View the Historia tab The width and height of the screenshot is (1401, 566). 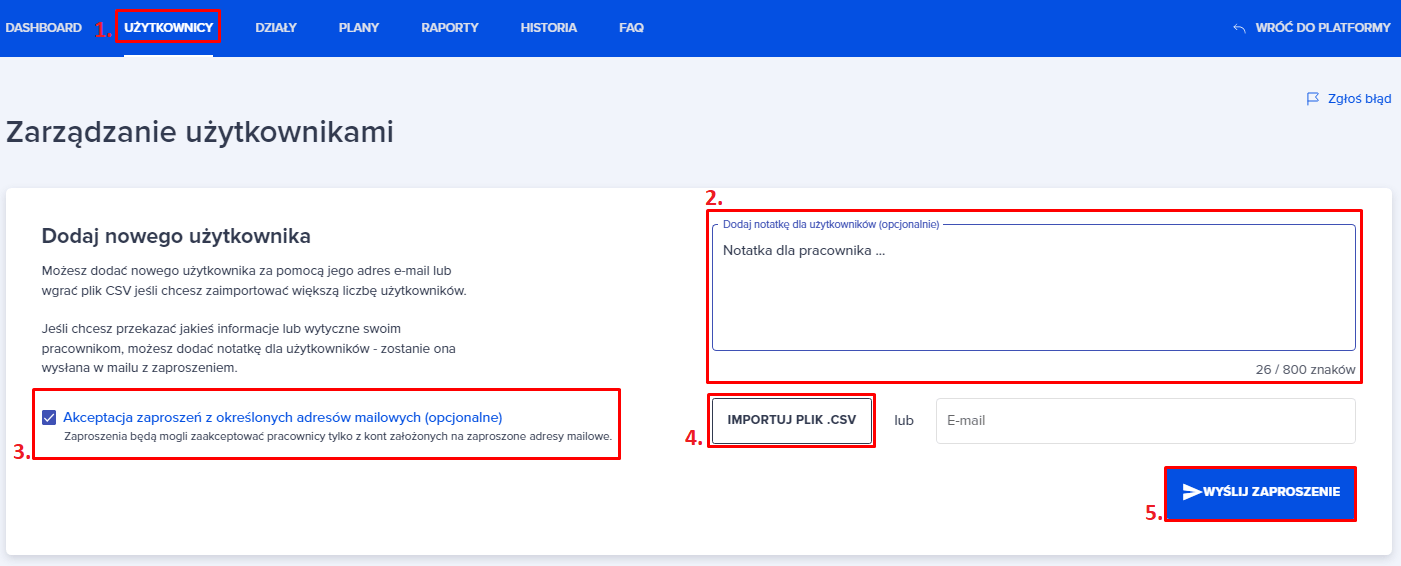(x=548, y=28)
